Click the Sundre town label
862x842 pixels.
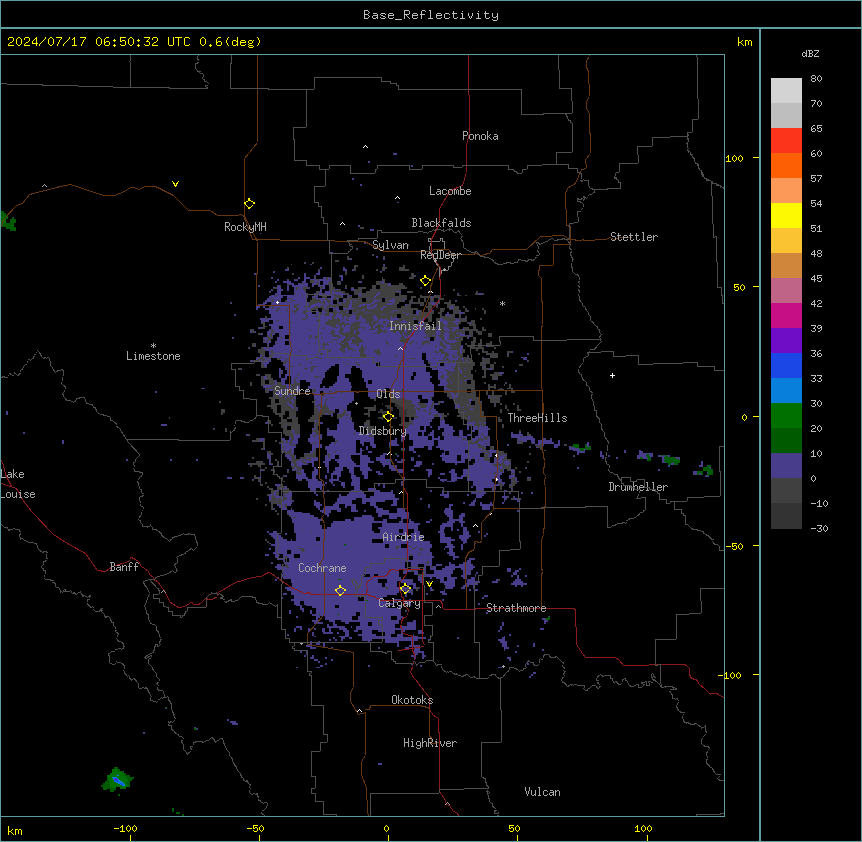click(x=292, y=391)
